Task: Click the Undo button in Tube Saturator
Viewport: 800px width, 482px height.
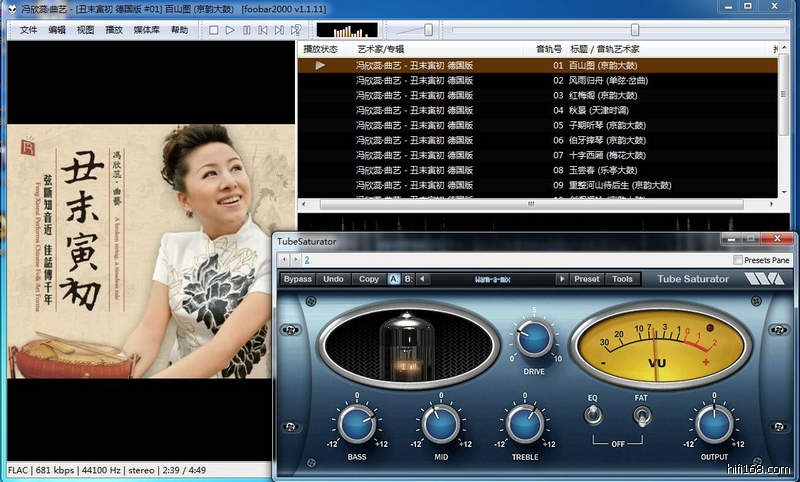Action: [333, 279]
